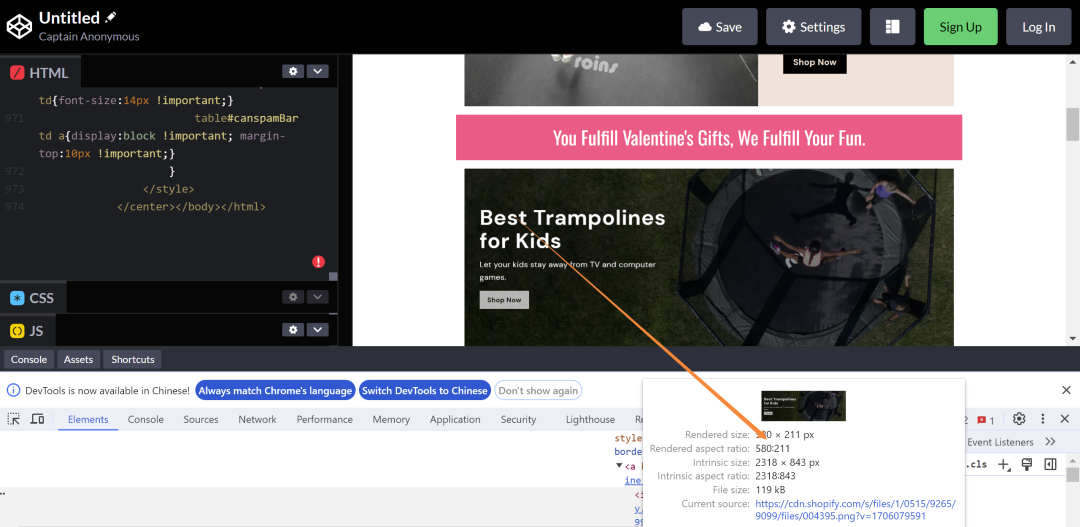Open DevTools three-dot customize menu
This screenshot has height=527, width=1080.
click(x=1042, y=419)
